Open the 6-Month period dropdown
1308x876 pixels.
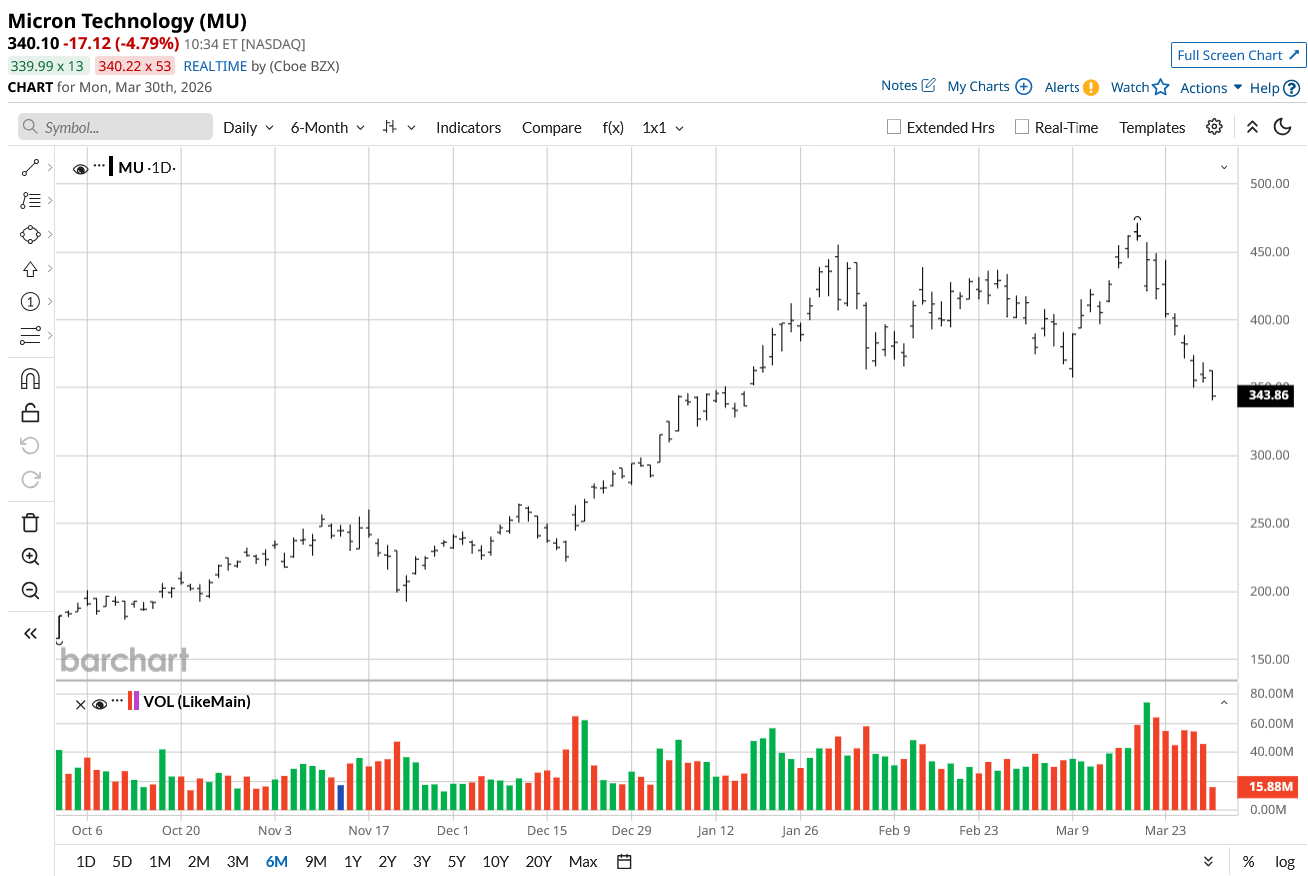coord(327,127)
